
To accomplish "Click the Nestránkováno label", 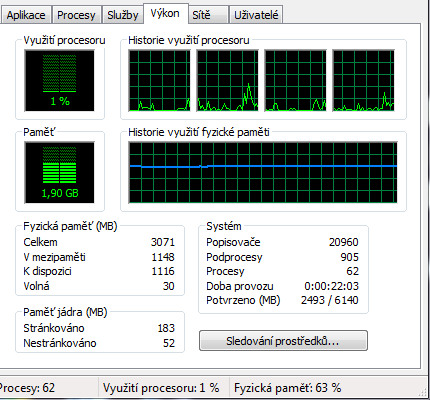I will pyautogui.click(x=60, y=343).
